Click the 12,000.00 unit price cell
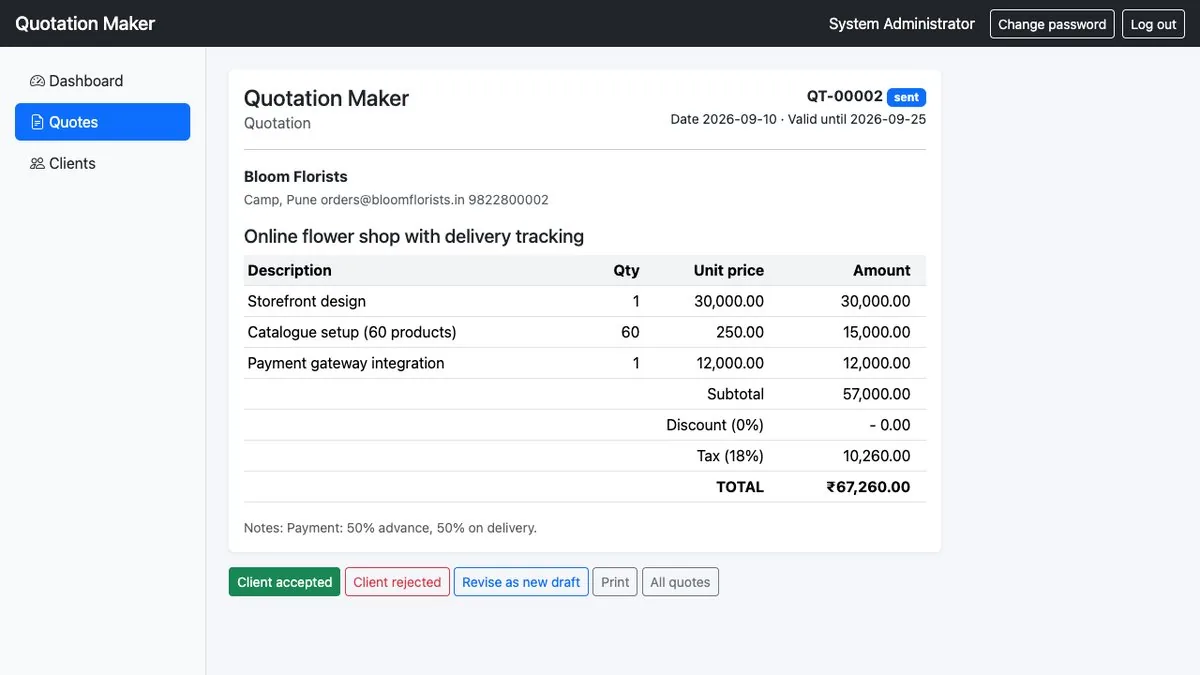 point(729,363)
